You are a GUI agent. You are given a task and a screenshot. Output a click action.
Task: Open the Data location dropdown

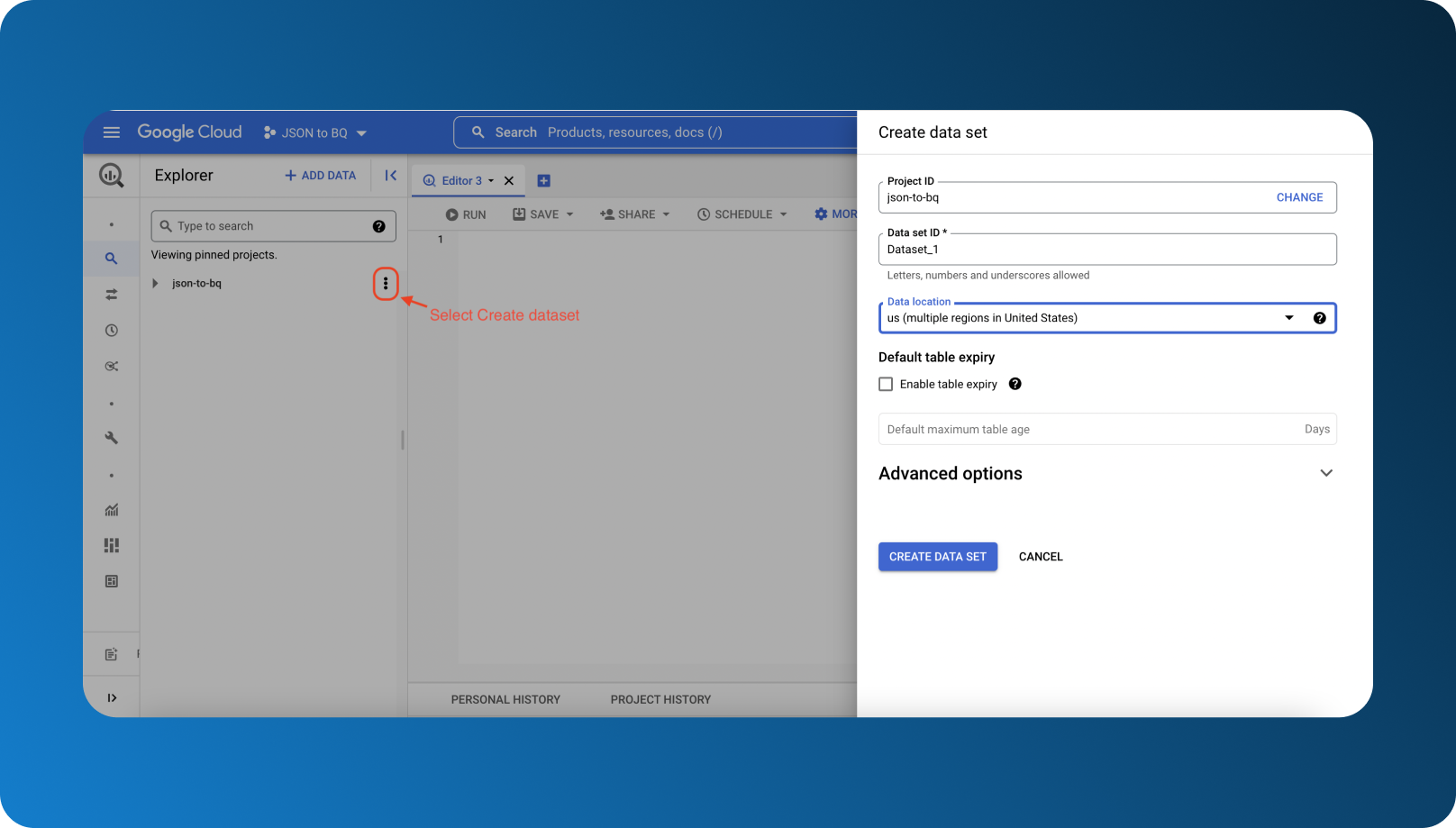(1289, 317)
